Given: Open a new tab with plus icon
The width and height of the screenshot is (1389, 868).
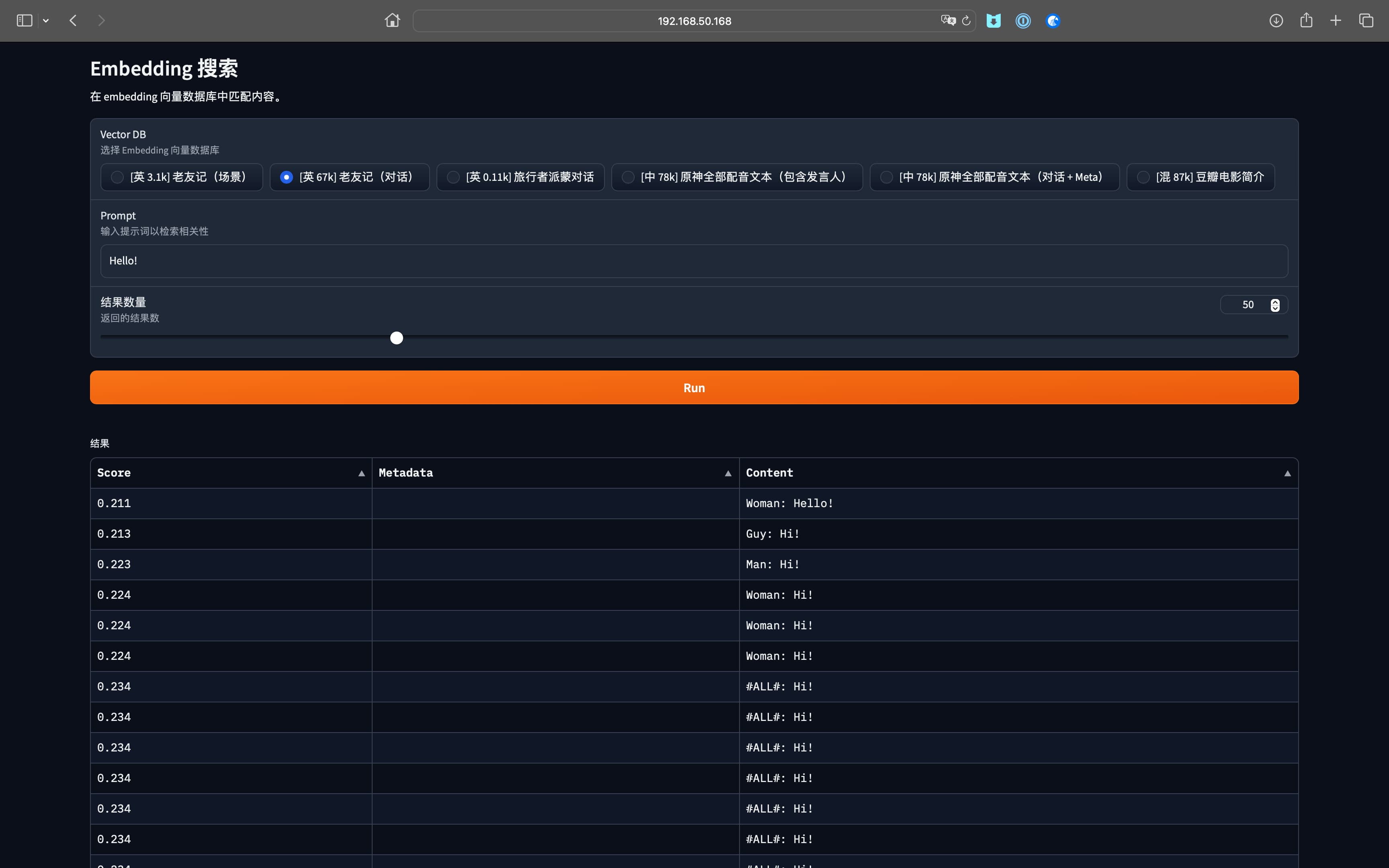Looking at the screenshot, I should 1336,20.
